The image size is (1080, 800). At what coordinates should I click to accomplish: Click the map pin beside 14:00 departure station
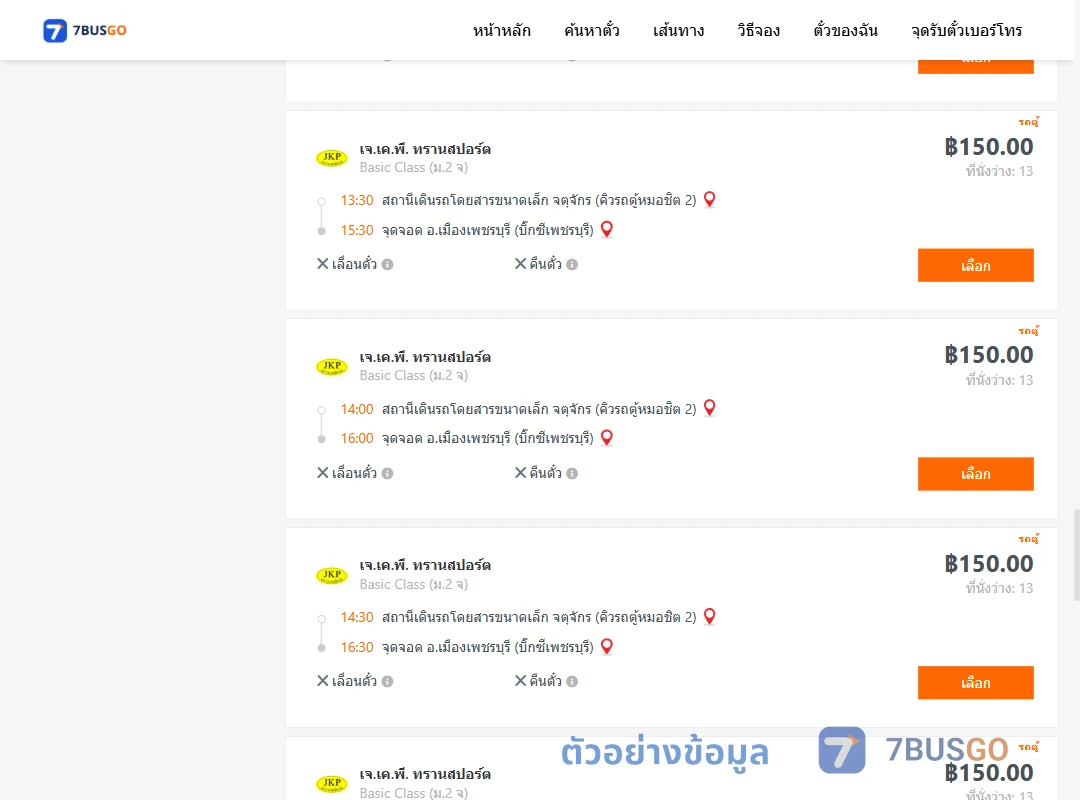709,408
